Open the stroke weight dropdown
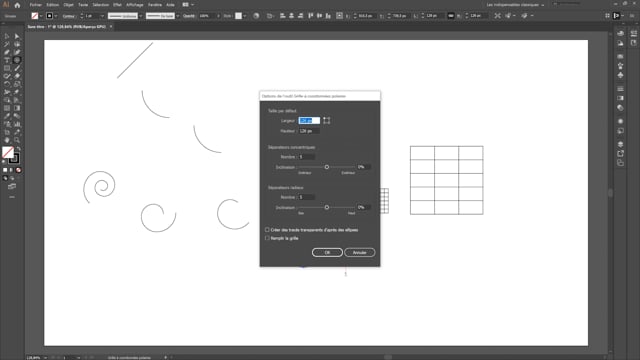Screen dimensions: 640x360 coord(102,16)
